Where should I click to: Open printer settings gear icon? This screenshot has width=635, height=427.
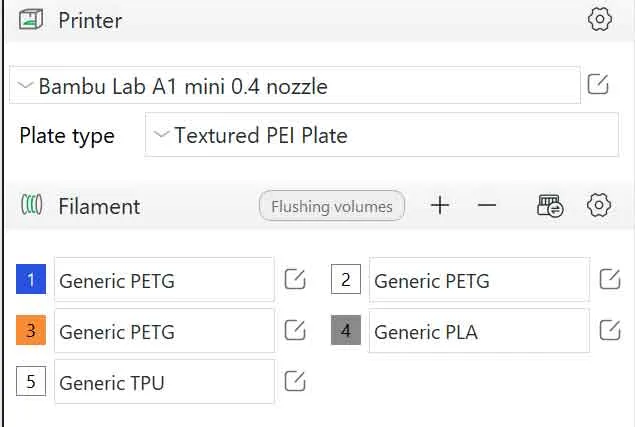tap(599, 19)
